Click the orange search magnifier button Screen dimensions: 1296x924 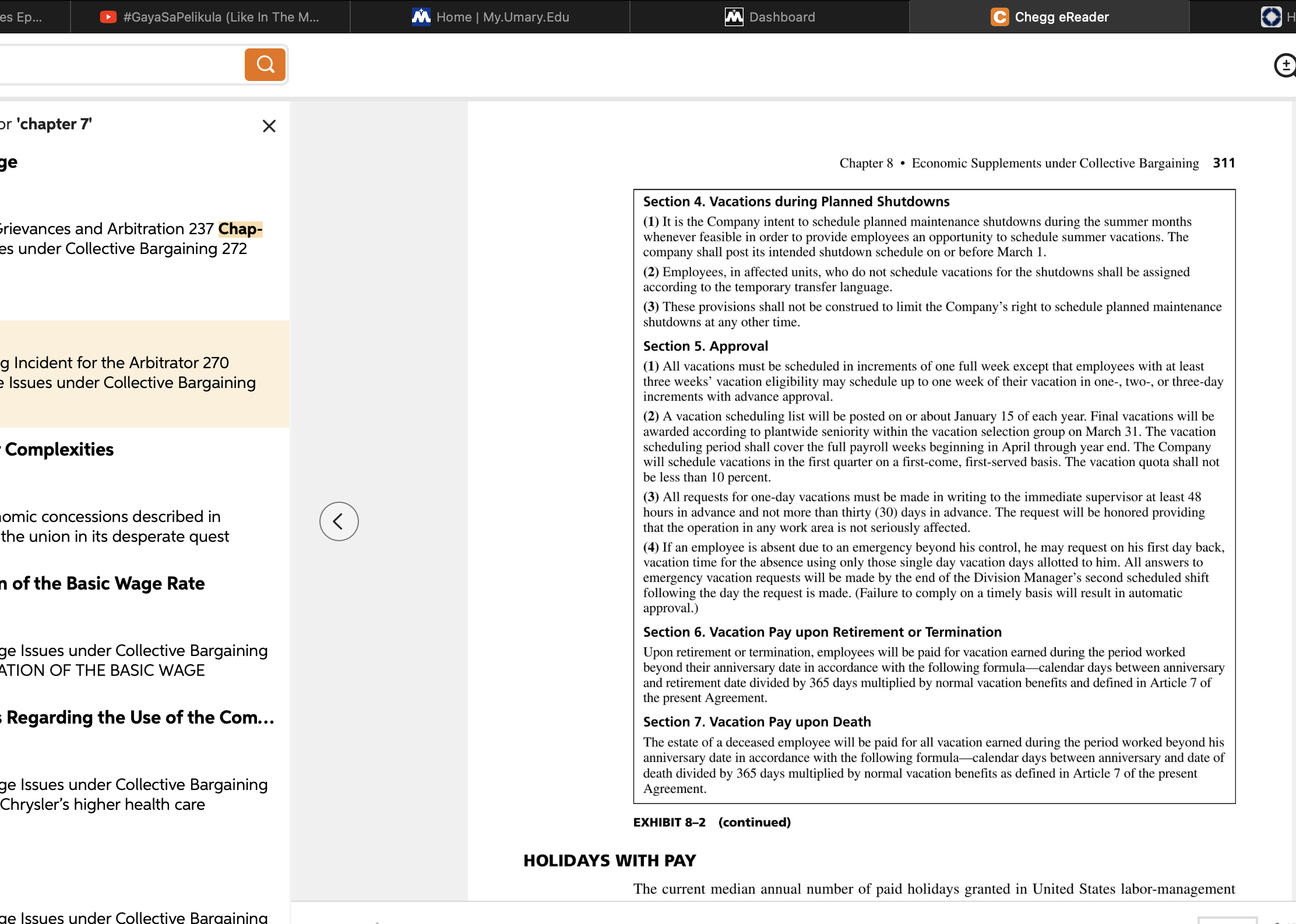click(x=265, y=64)
